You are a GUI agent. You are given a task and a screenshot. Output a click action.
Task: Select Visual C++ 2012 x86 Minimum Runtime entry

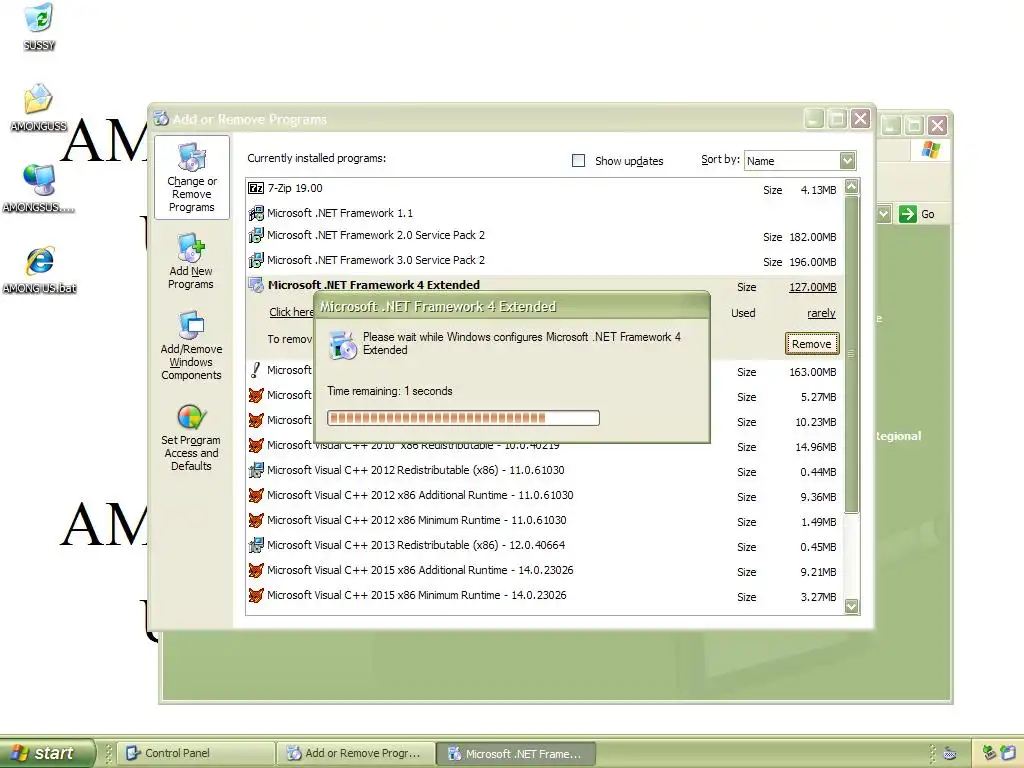pos(545,520)
